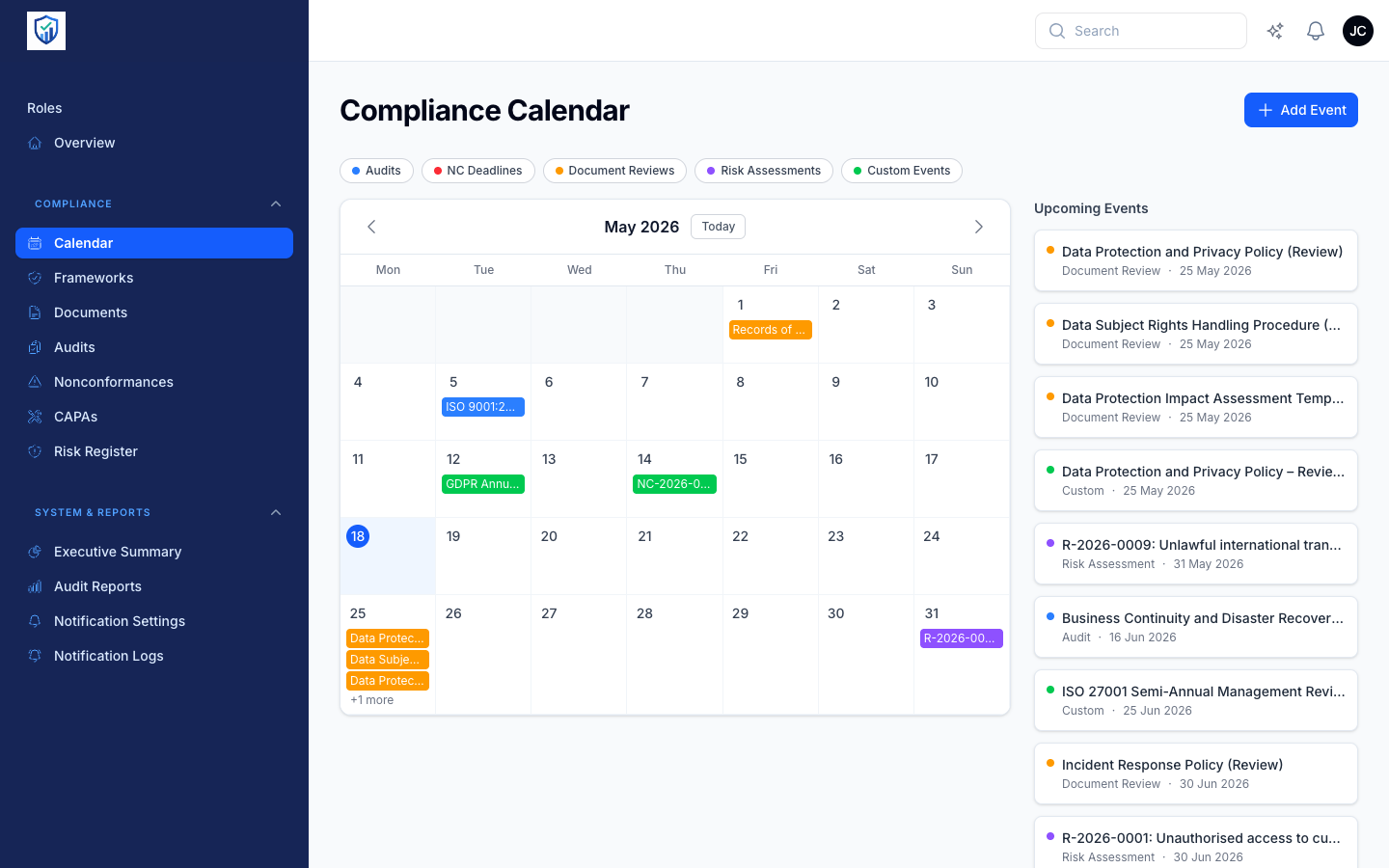
Task: Go to next month arrow
Action: [979, 227]
